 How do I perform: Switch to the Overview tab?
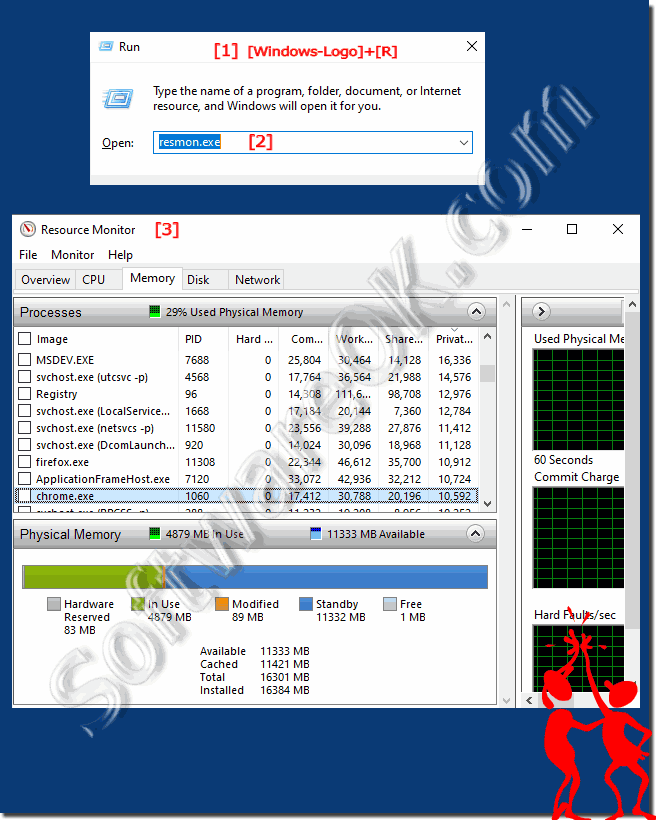46,280
